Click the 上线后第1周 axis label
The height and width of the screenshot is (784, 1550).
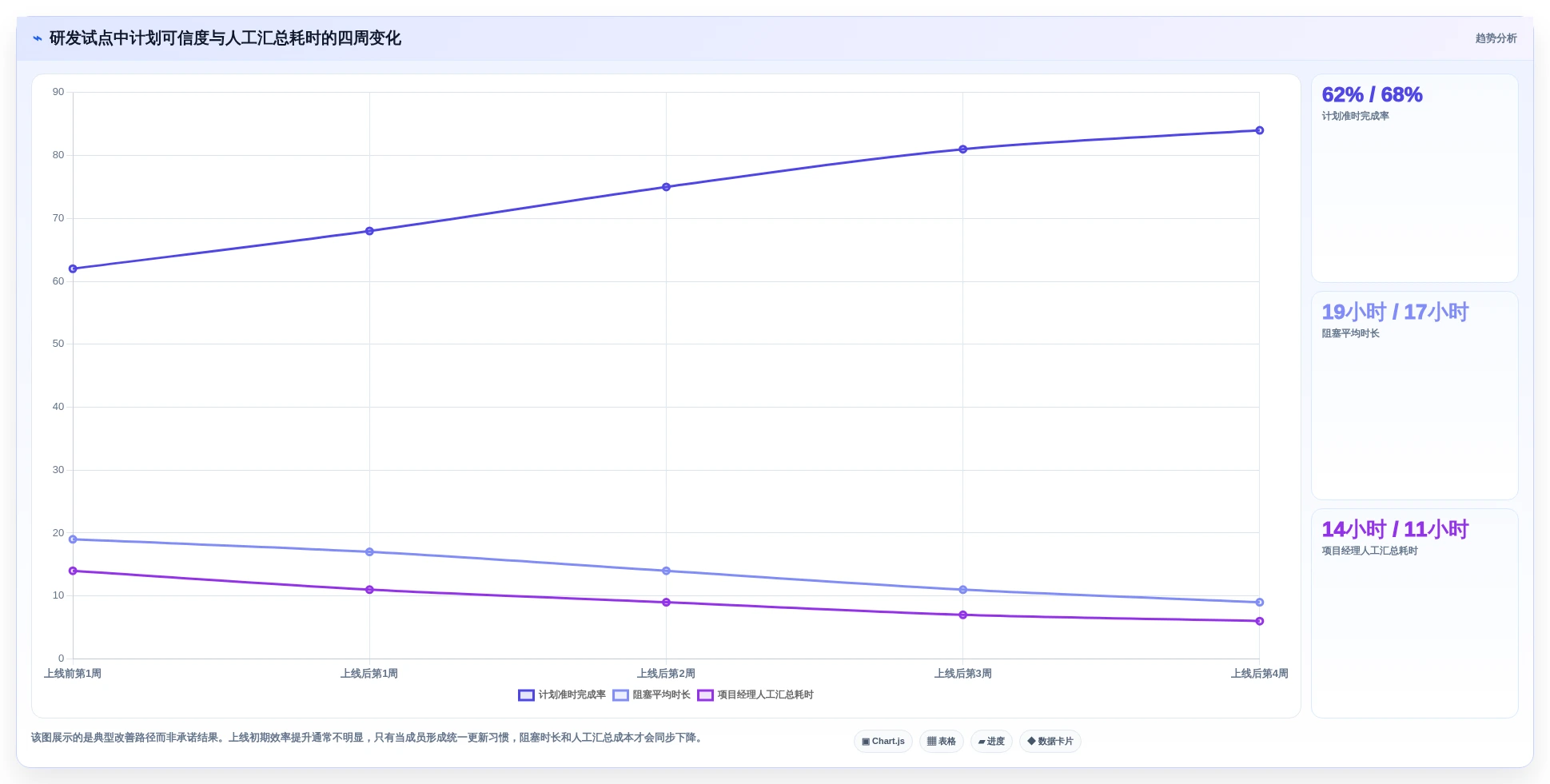tap(369, 674)
